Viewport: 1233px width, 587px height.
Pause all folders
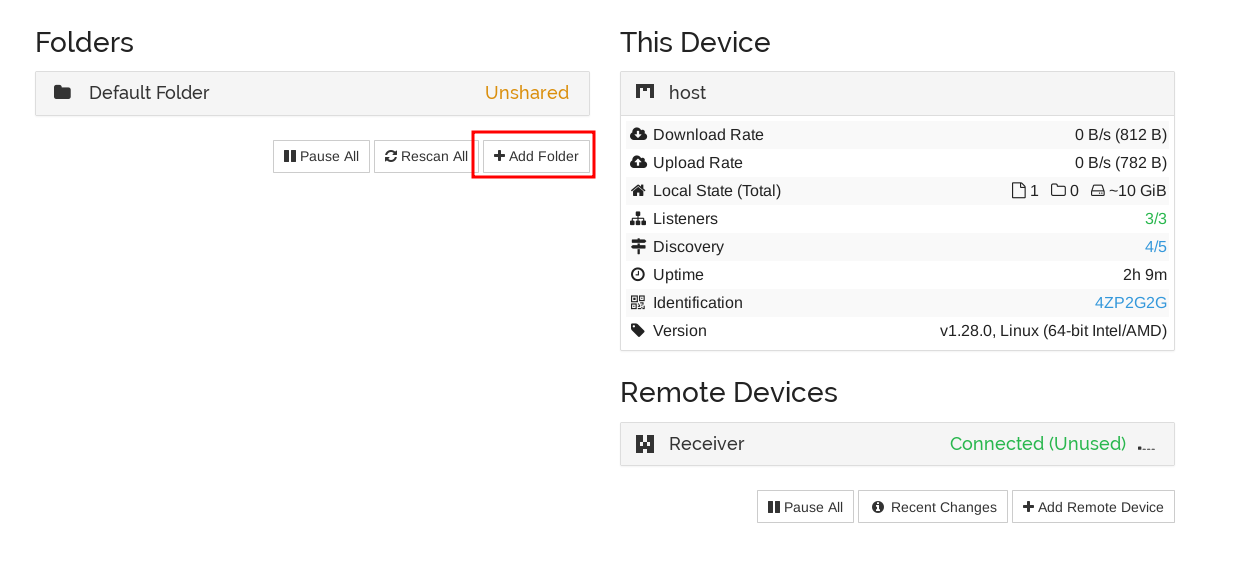tap(321, 157)
